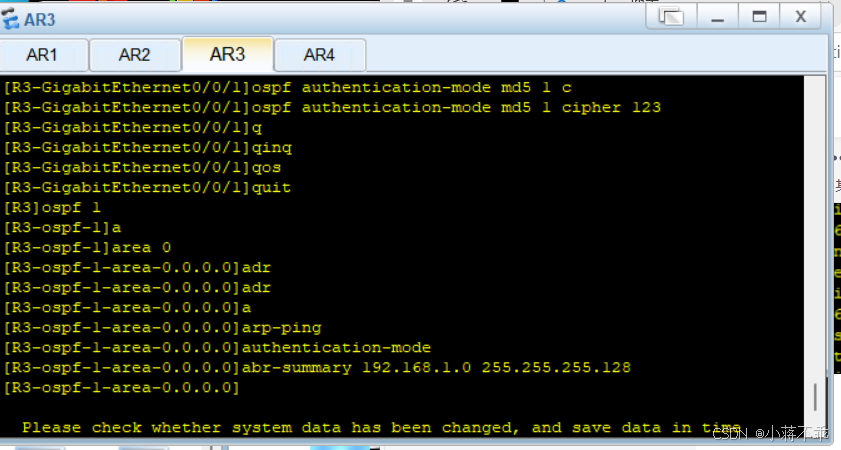Click the 'Please check whether system data' message

click(x=381, y=428)
